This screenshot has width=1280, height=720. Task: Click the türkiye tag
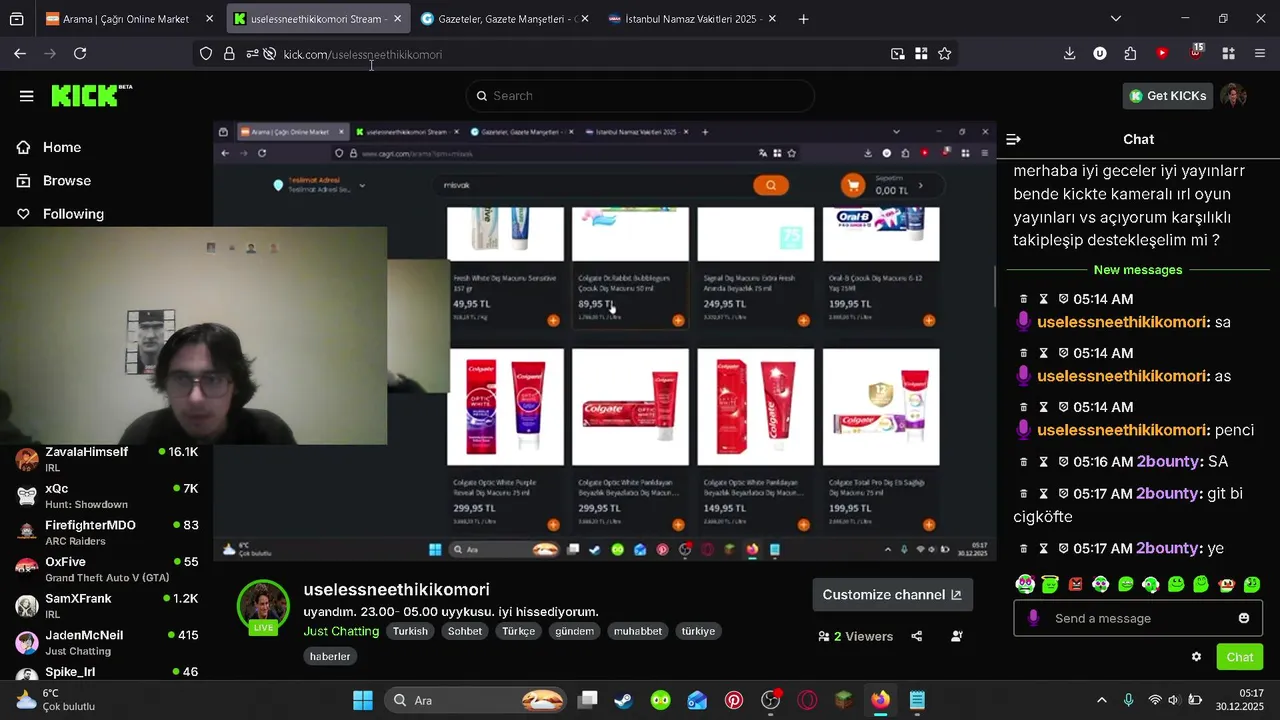[698, 631]
